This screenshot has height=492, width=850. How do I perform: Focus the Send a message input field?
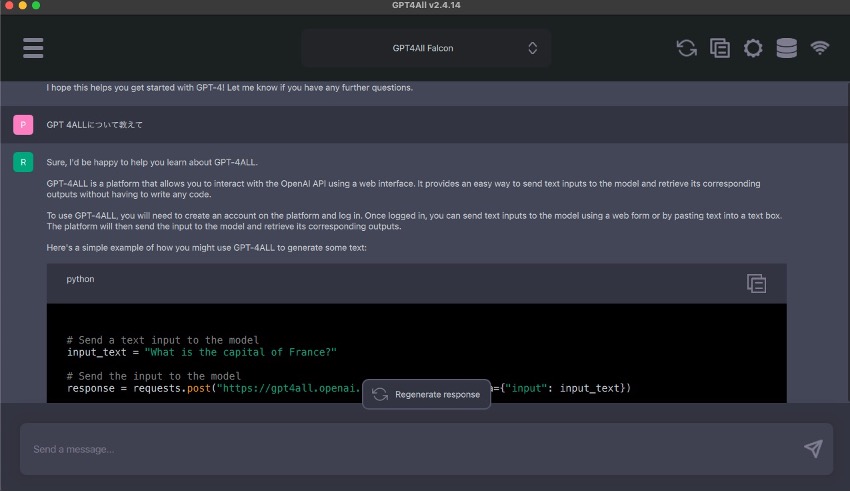coord(426,449)
